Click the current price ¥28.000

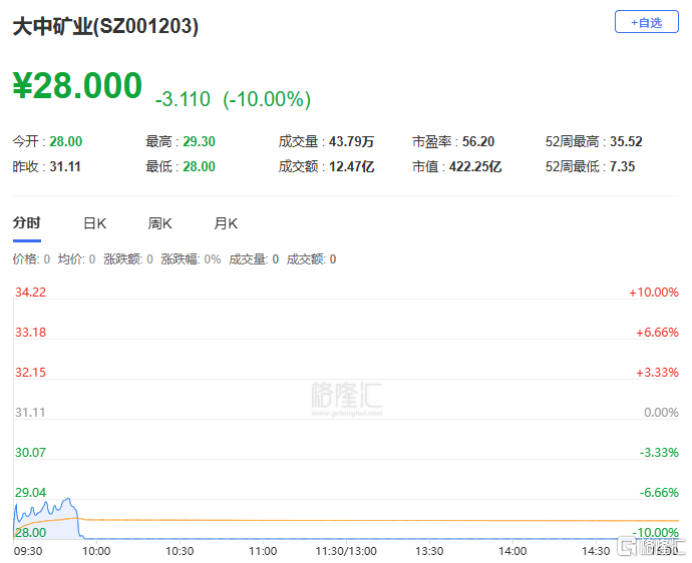[77, 86]
